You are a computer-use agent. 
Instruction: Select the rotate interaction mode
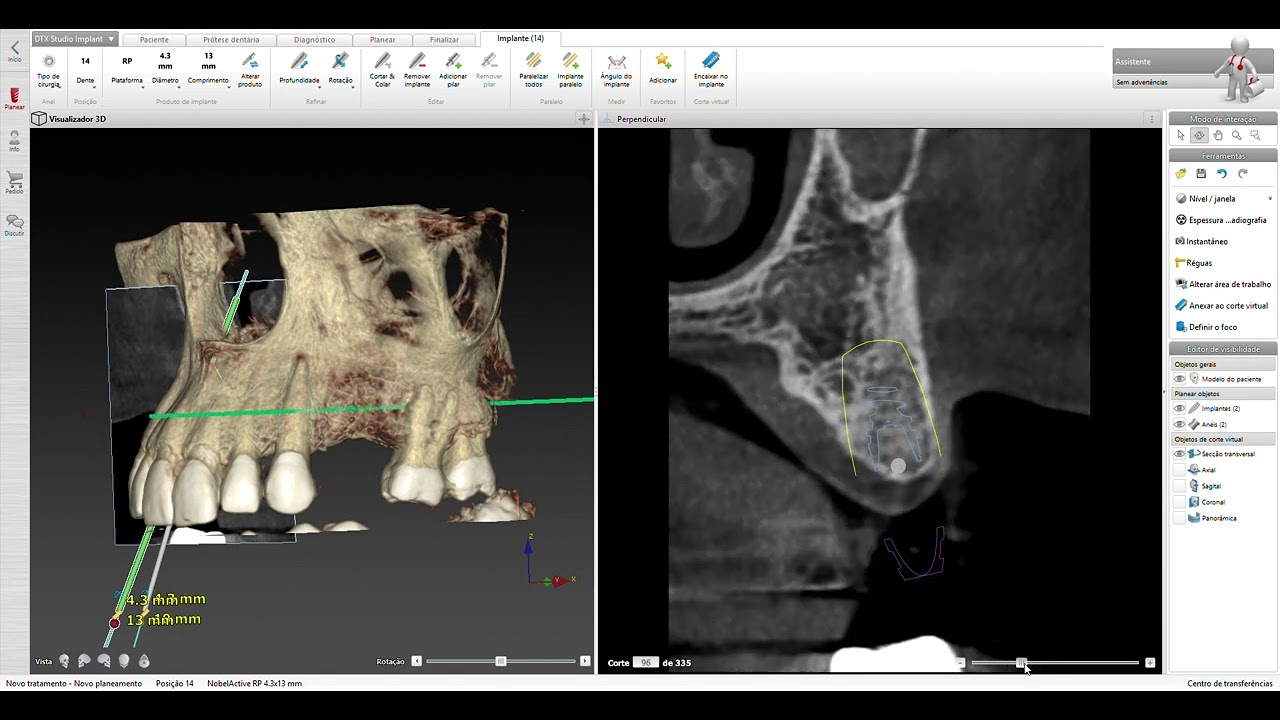click(x=1199, y=135)
